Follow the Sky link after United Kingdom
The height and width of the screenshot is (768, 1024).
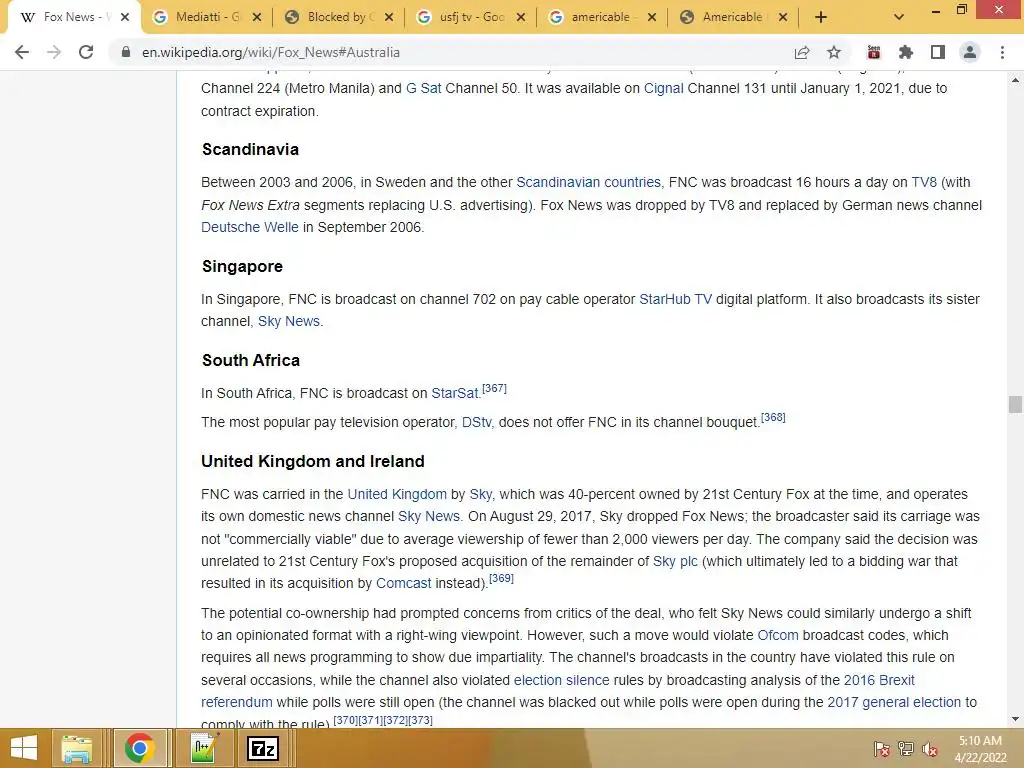(x=481, y=494)
